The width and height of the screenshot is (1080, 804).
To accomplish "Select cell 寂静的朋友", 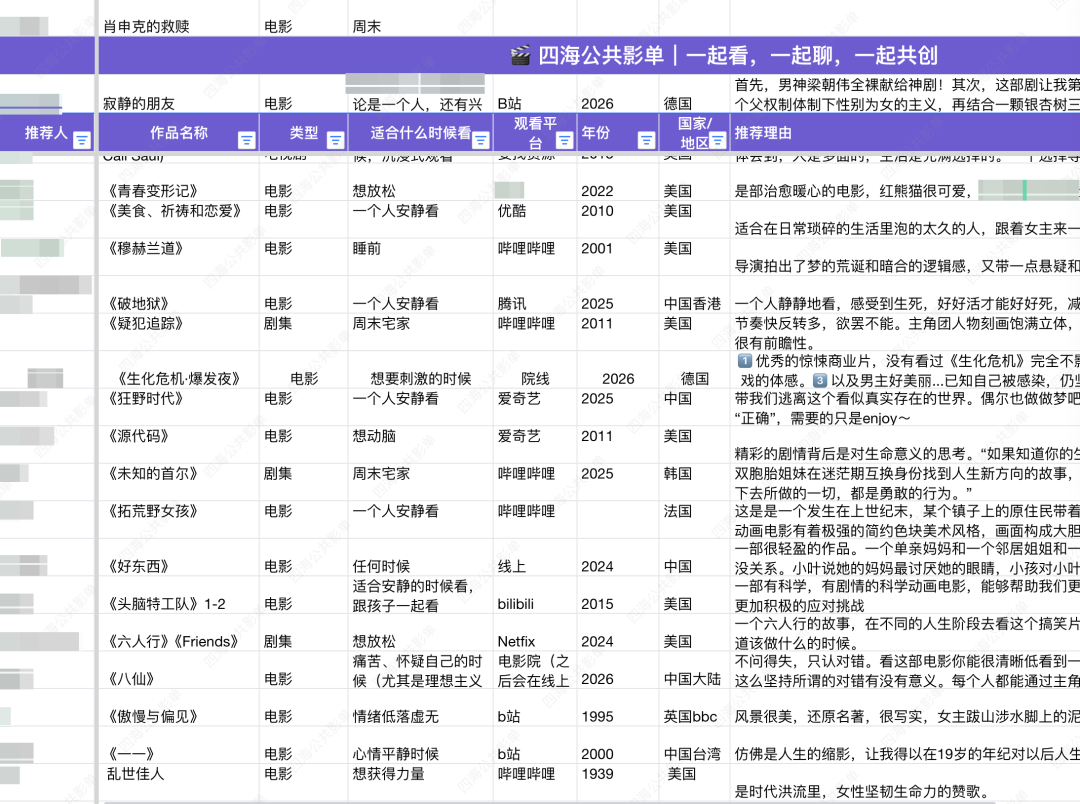I will click(x=178, y=94).
